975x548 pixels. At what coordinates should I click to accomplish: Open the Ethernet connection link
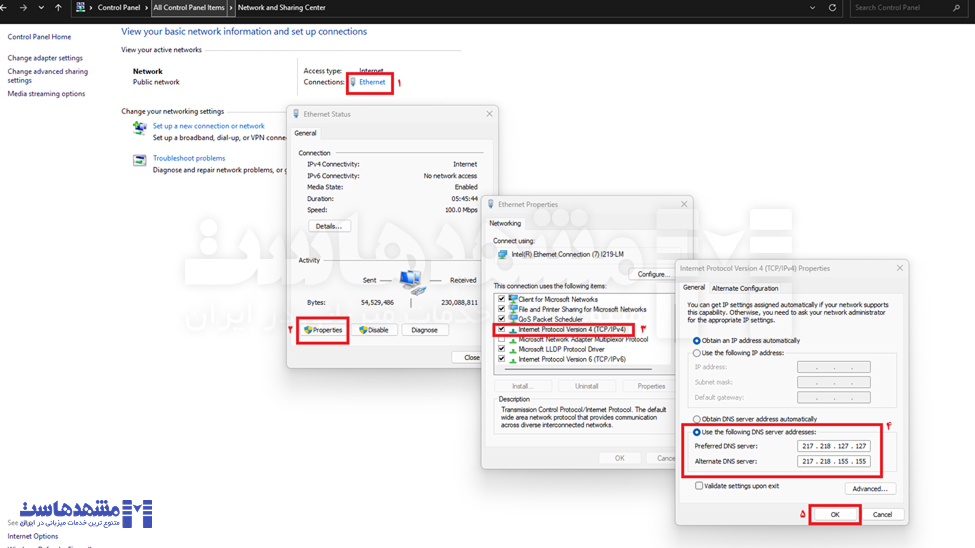click(x=372, y=82)
